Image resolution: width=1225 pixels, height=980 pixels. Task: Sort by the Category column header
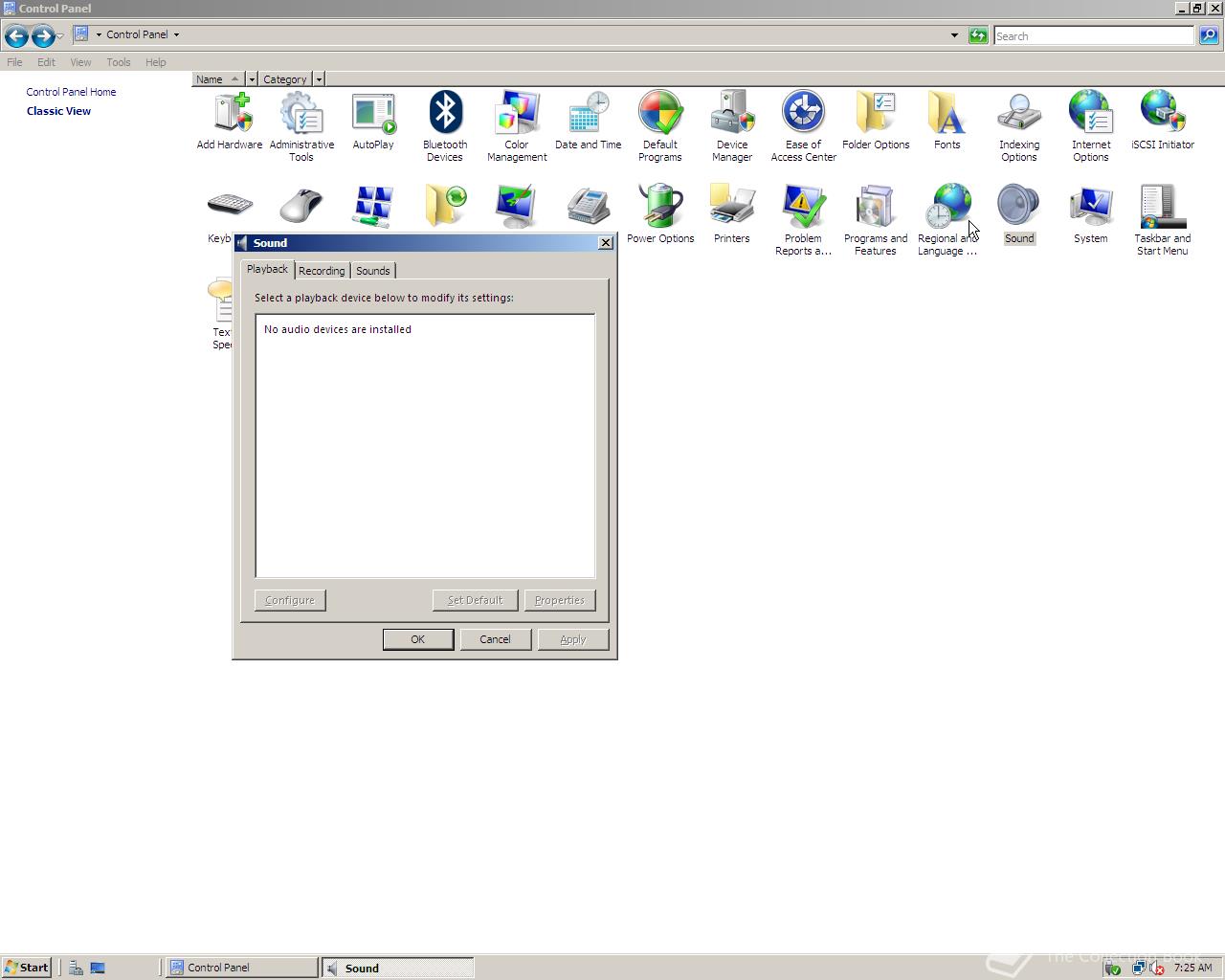[x=285, y=79]
